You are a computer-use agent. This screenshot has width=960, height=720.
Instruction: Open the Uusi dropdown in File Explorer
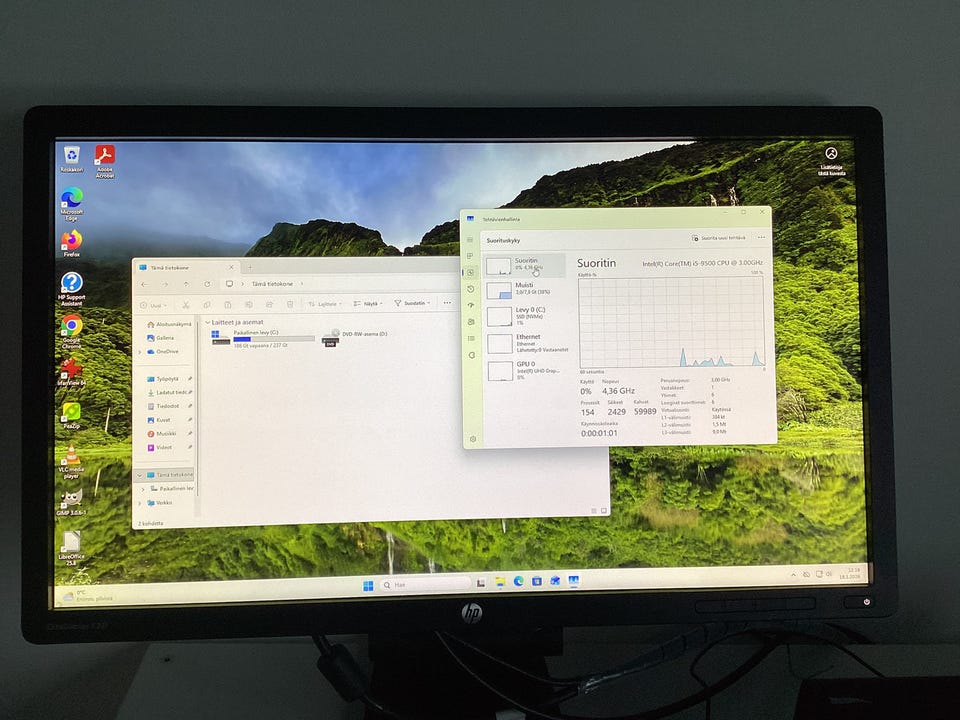point(153,305)
